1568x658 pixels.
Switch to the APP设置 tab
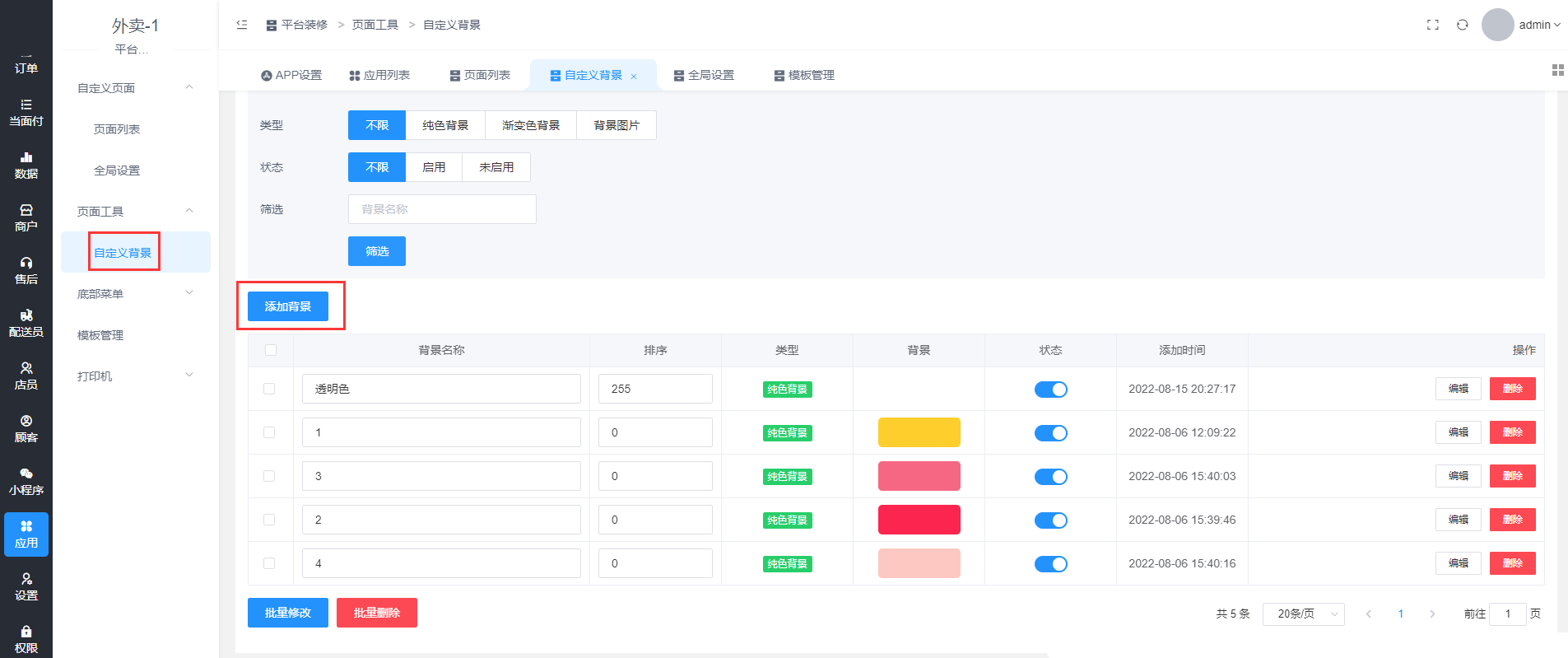pos(291,75)
